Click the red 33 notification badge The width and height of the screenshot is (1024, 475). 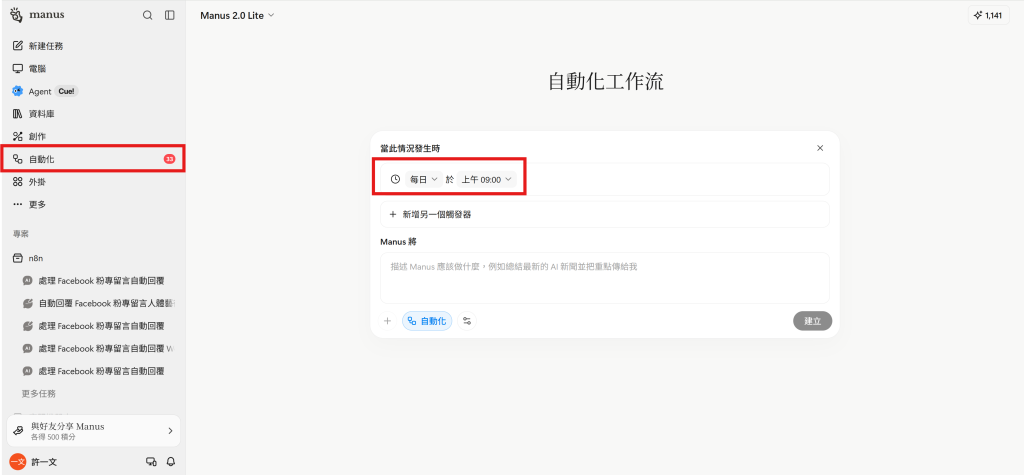click(x=169, y=159)
